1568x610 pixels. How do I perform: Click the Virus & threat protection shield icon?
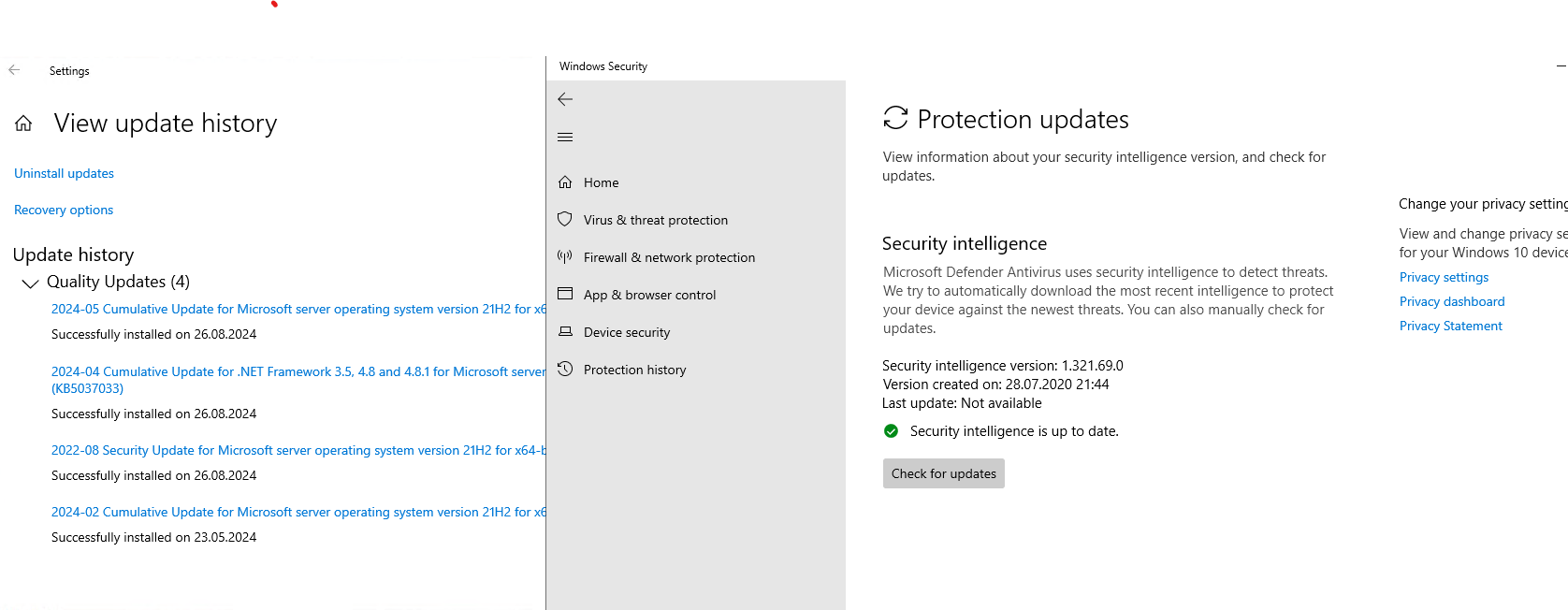coord(565,220)
